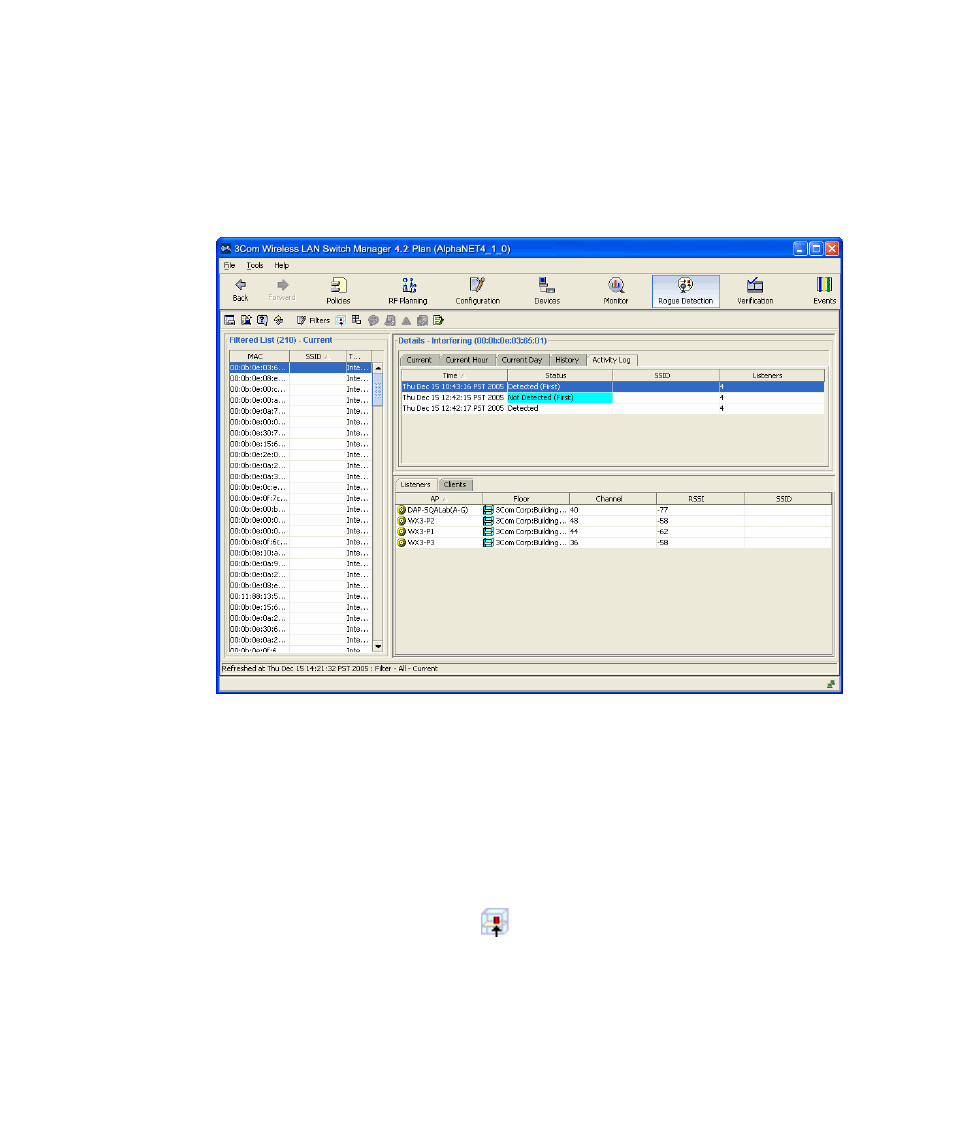The height and width of the screenshot is (1145, 954).
Task: Sort activity log by Time column header
Action: point(454,375)
